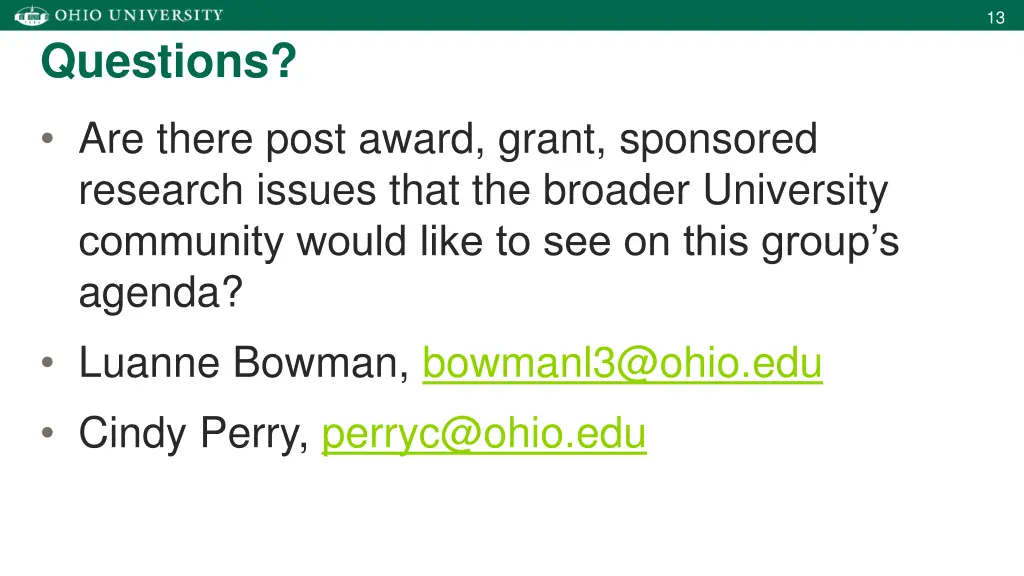Click the bullet point beside Cindy Perry
This screenshot has height=576, width=1024.
(x=47, y=432)
